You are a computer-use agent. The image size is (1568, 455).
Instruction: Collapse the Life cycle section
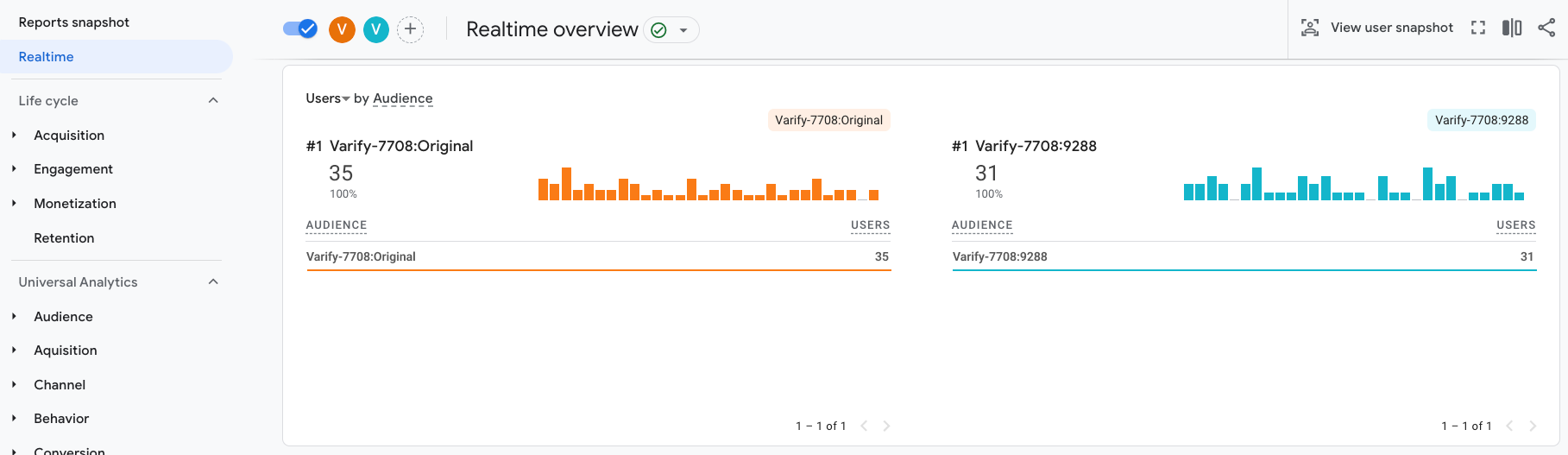pos(213,100)
